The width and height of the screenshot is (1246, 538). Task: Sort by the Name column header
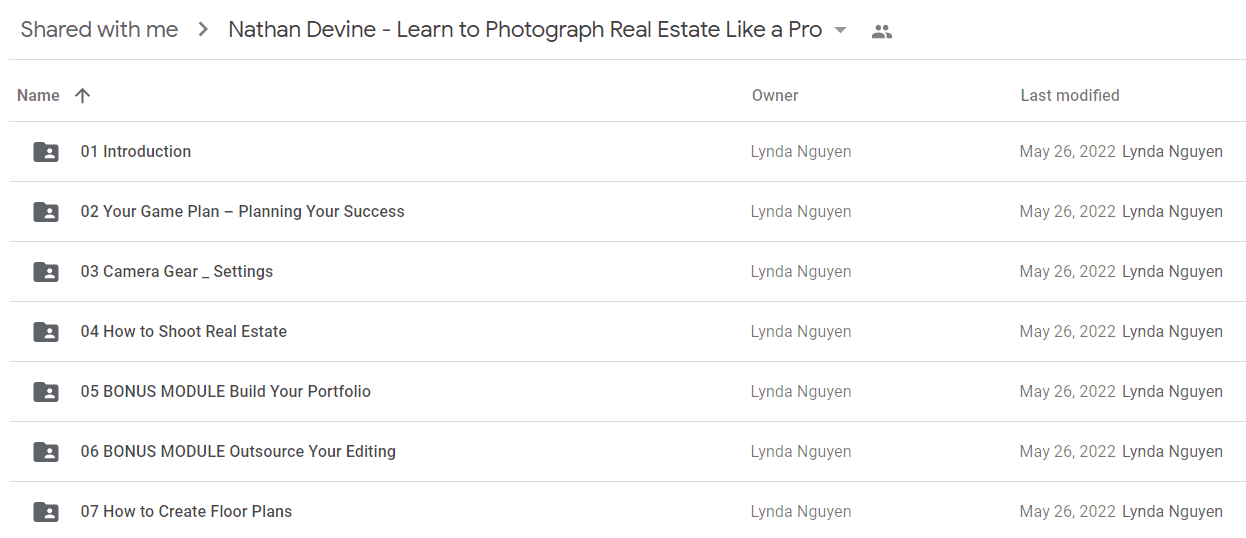(38, 96)
